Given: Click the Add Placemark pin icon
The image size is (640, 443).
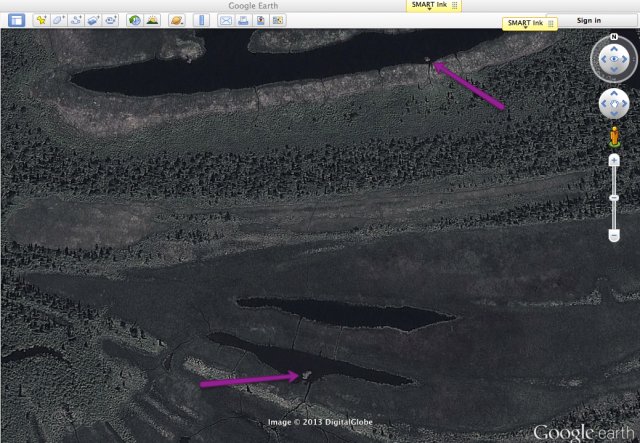Looking at the screenshot, I should [42, 20].
